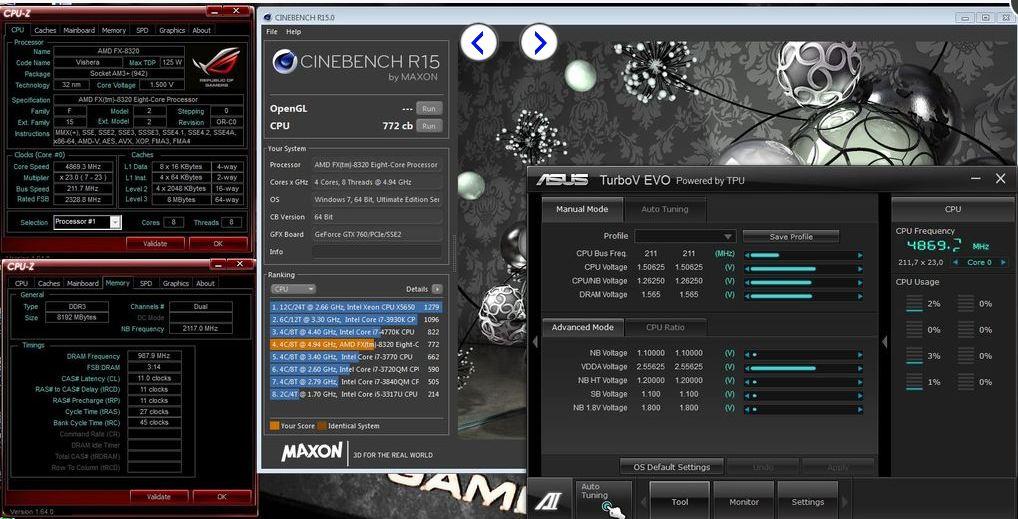Lower DRAM Voltage with its left slider arrow
This screenshot has width=1018, height=519.
pyautogui.click(x=747, y=296)
